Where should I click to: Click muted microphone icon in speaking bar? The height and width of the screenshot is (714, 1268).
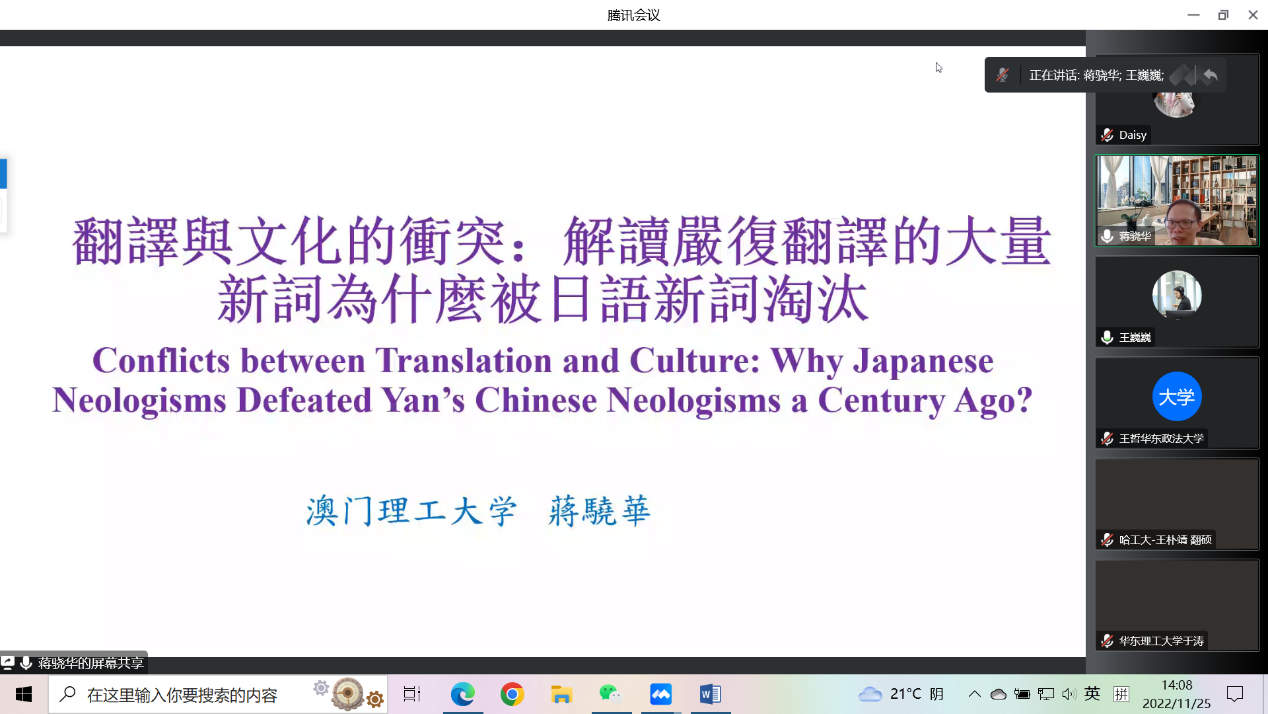point(1002,75)
